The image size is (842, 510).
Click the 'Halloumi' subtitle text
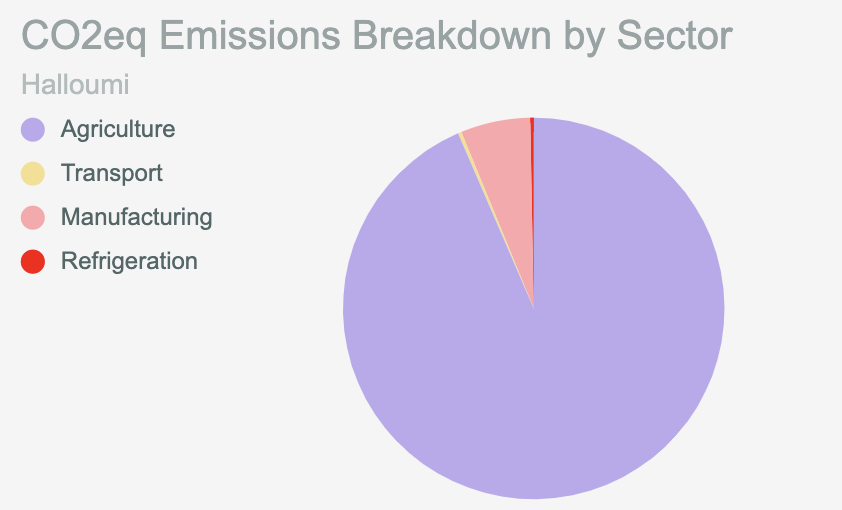pyautogui.click(x=75, y=85)
